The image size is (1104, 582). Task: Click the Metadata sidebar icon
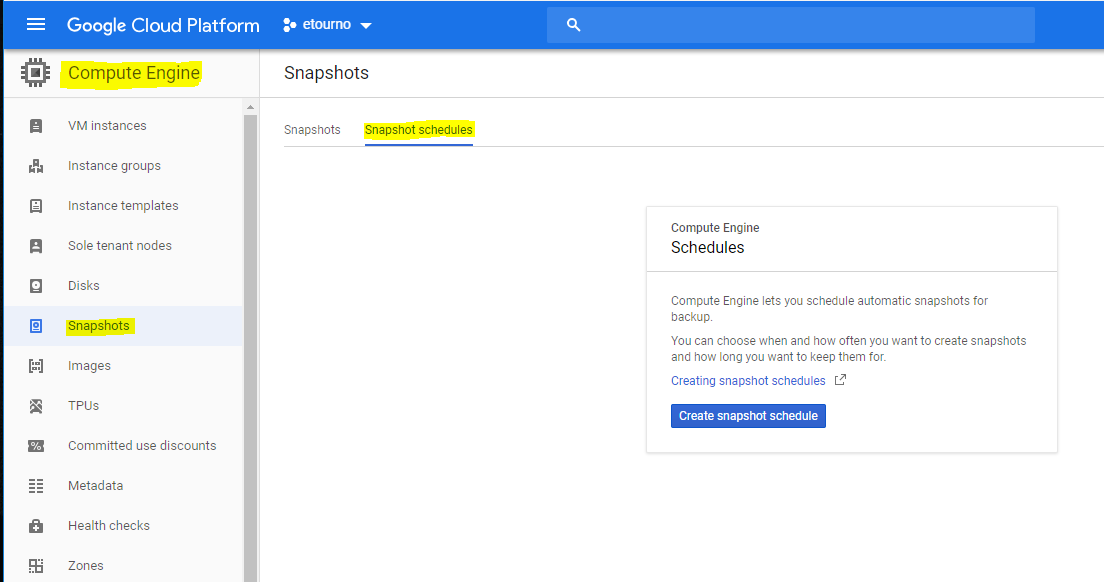tap(36, 486)
